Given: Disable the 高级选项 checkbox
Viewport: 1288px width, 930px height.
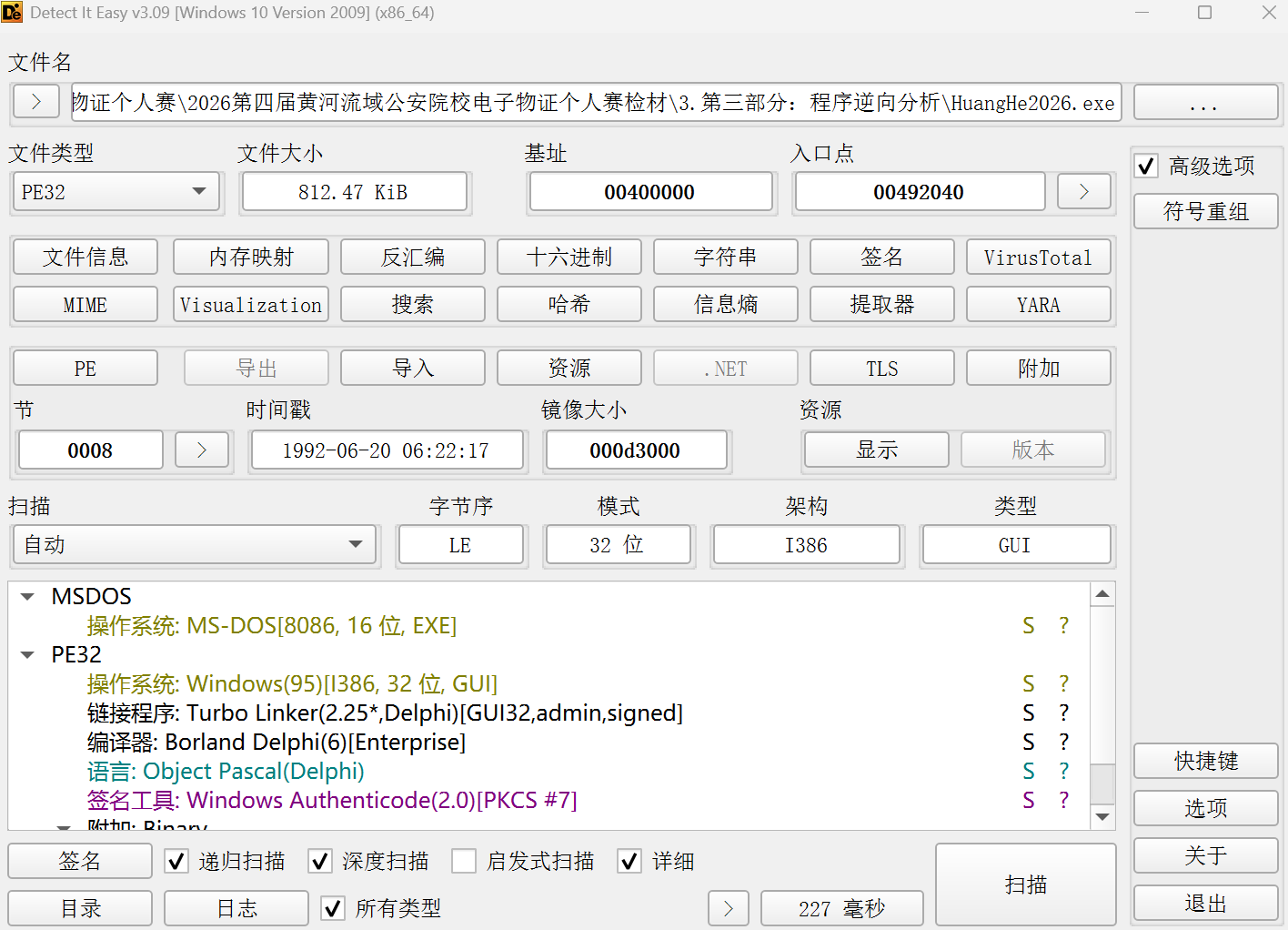Looking at the screenshot, I should click(1146, 166).
